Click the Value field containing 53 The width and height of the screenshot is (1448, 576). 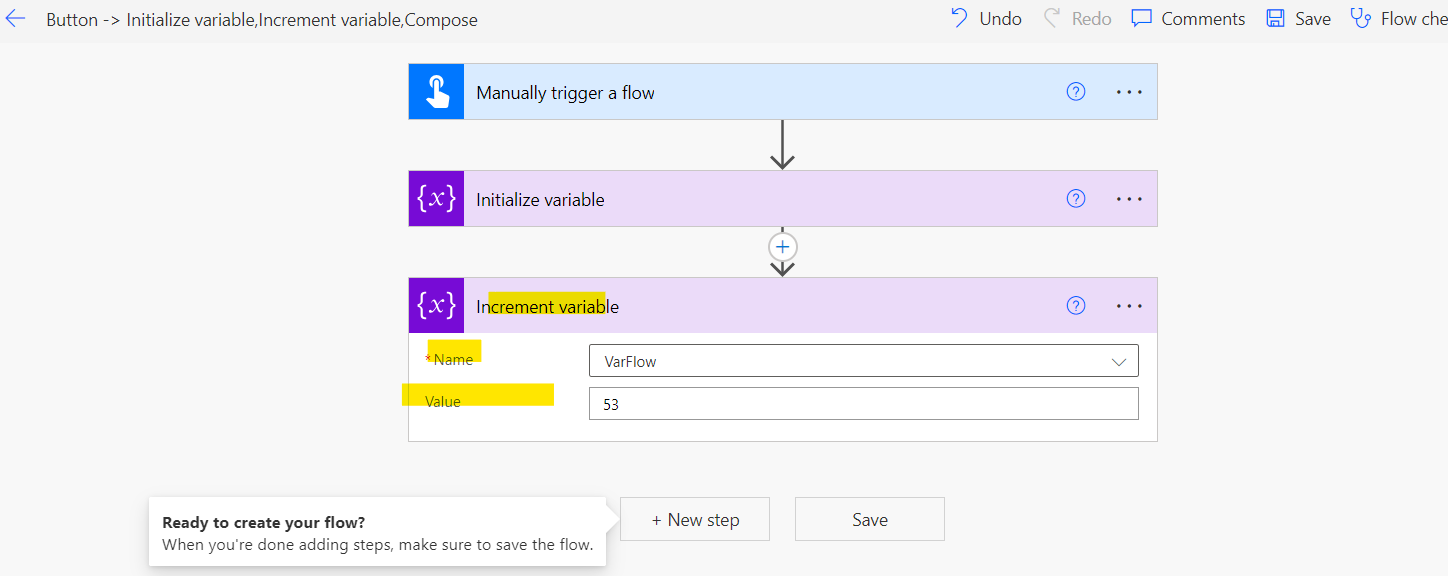click(863, 404)
